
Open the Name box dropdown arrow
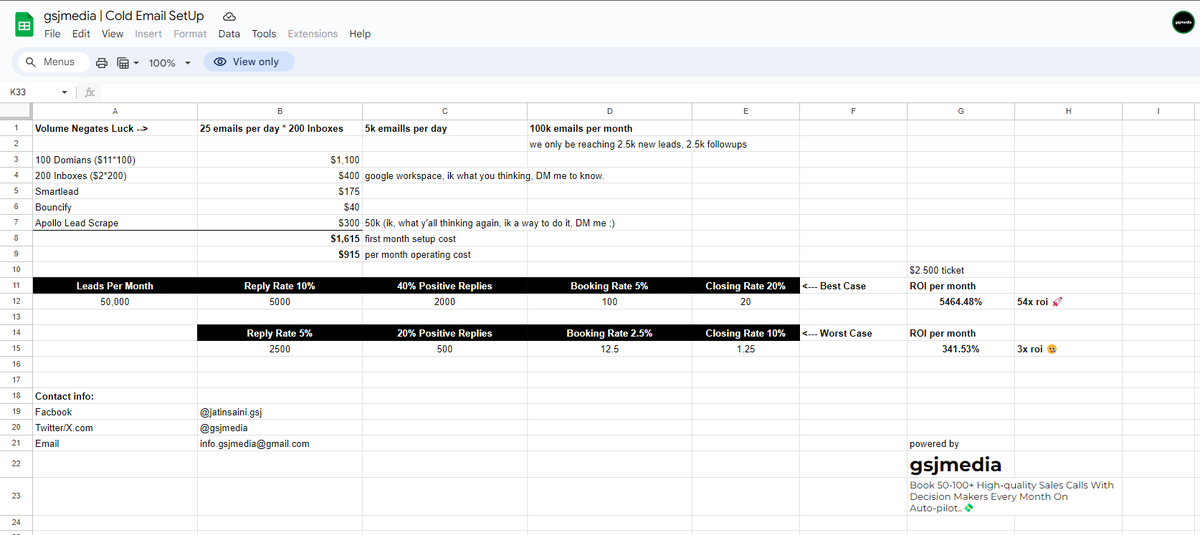pos(64,92)
